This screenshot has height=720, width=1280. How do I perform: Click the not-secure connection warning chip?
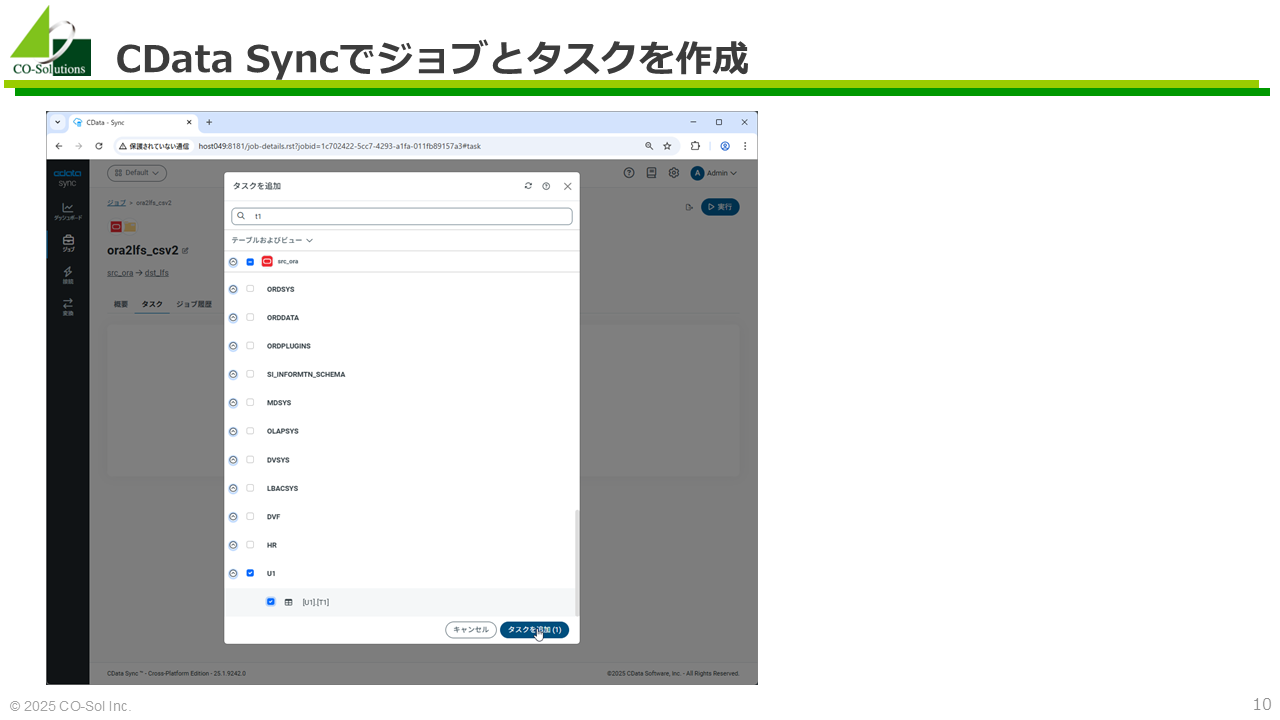point(153,146)
